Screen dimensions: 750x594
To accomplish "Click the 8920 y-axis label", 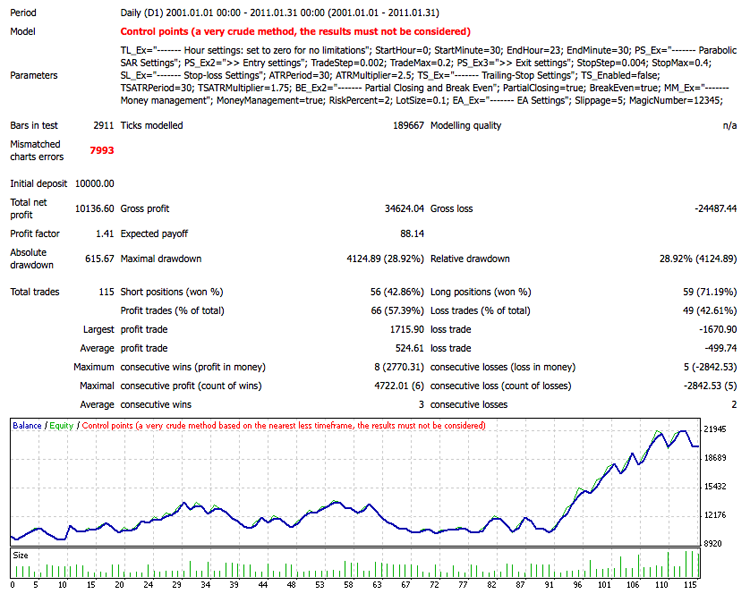I will pos(713,544).
